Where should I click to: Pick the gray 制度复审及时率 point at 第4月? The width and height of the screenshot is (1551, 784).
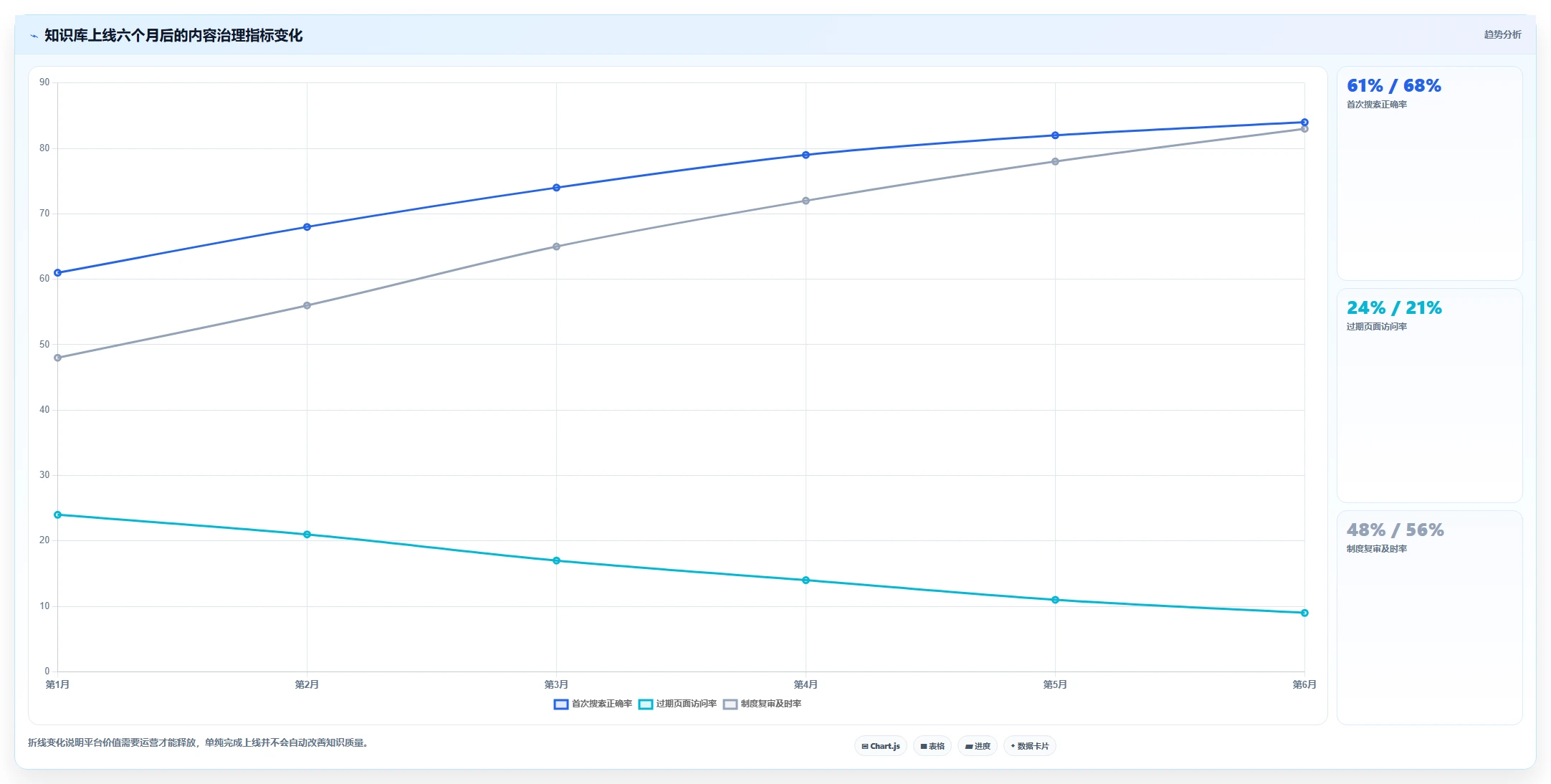click(x=806, y=201)
